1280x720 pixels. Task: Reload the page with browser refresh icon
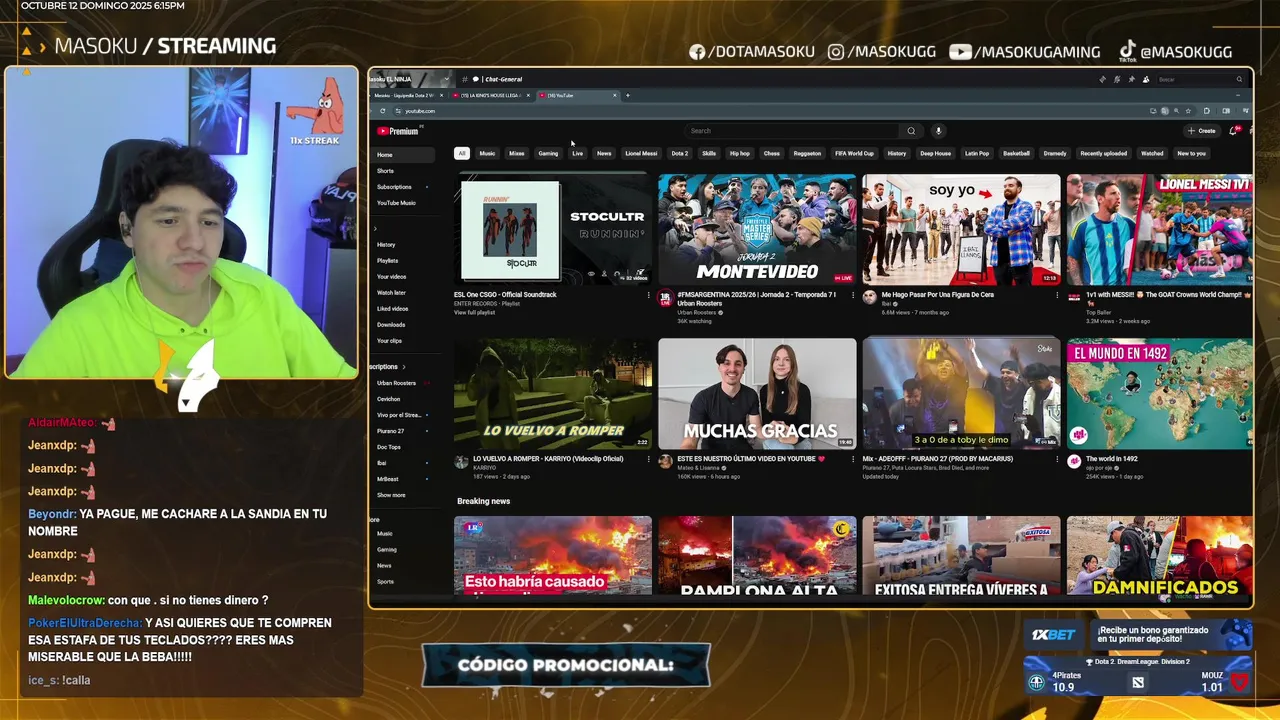pos(382,111)
